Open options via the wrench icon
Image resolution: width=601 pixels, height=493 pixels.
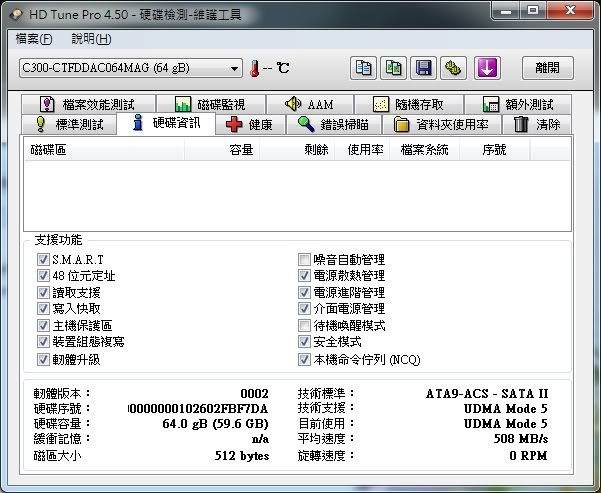click(453, 68)
